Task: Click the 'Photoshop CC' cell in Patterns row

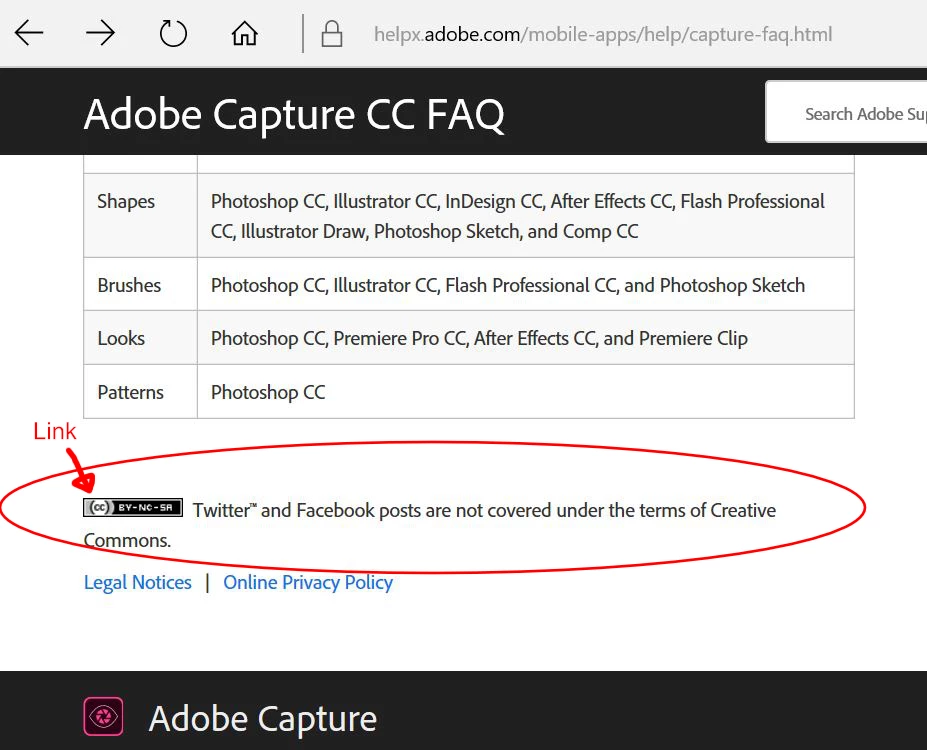Action: [x=268, y=392]
